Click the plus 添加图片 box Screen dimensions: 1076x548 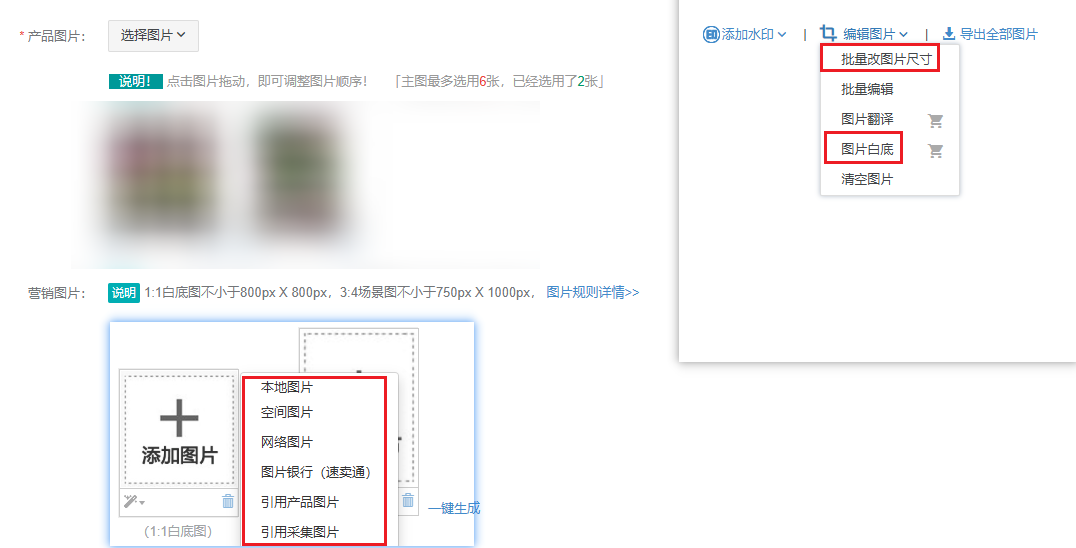pyautogui.click(x=179, y=429)
